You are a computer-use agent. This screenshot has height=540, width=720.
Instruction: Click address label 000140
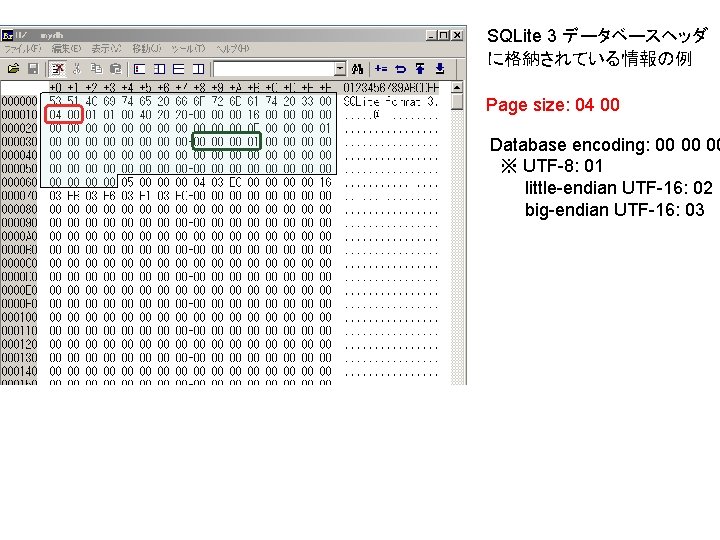tap(19, 371)
